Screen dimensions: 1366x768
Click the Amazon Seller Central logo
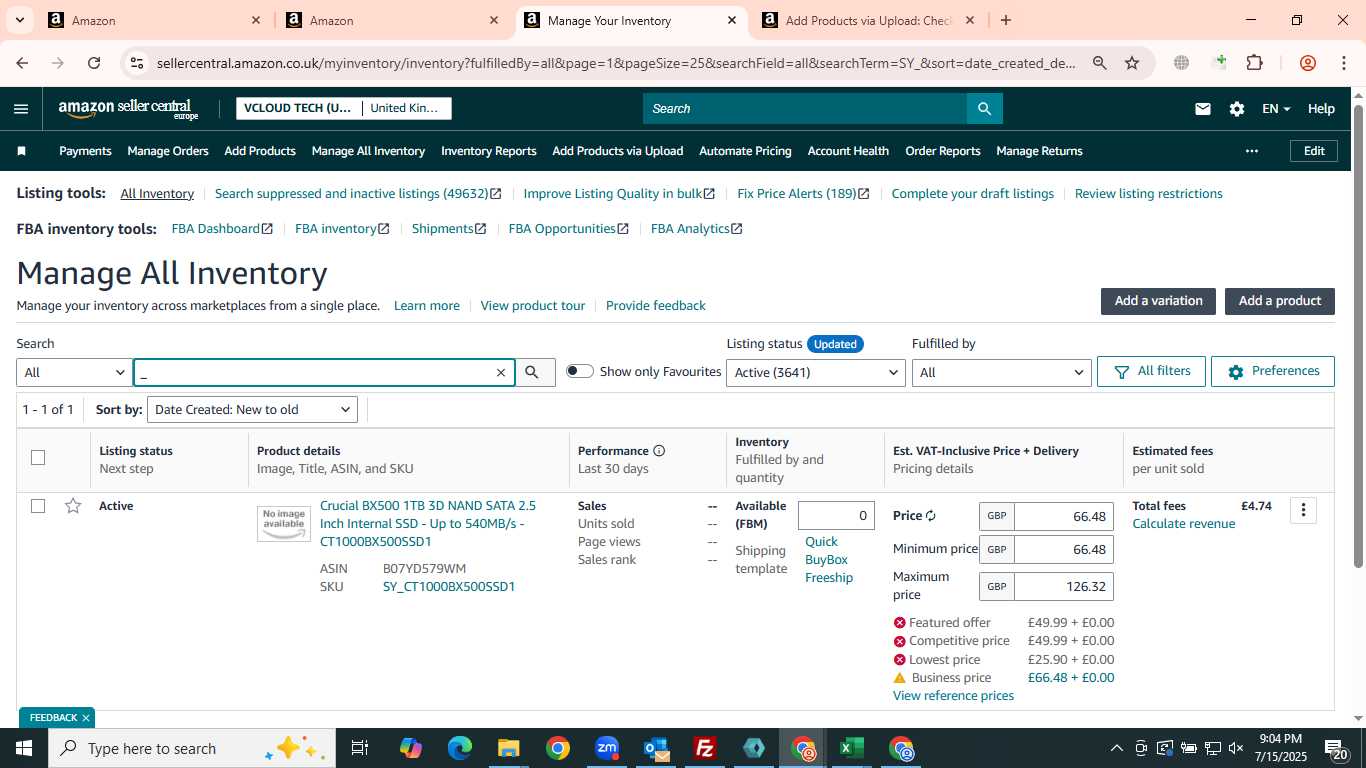(x=128, y=109)
